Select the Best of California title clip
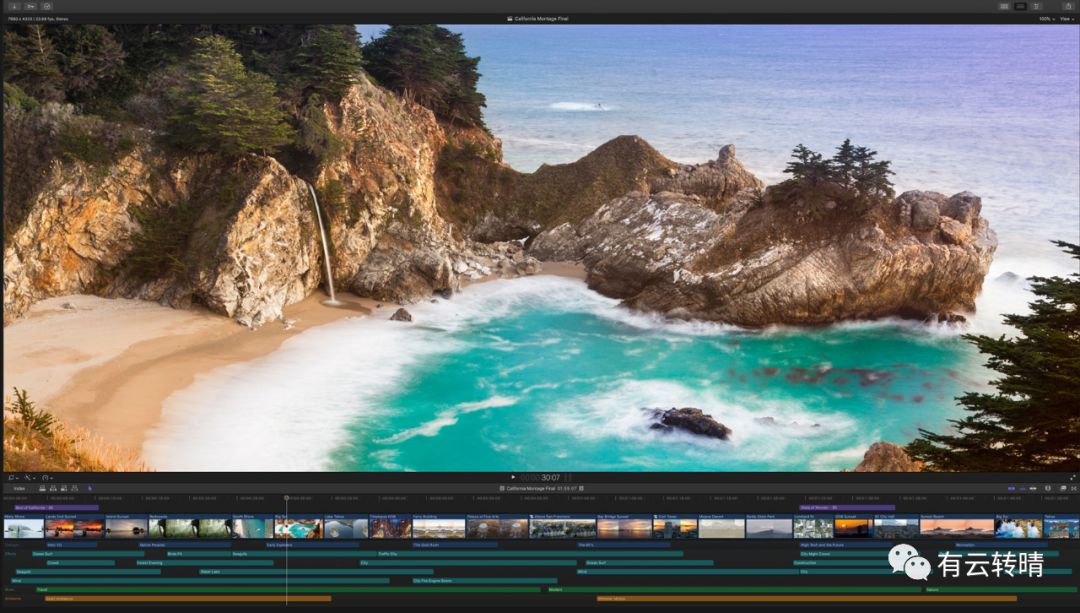 click(56, 508)
